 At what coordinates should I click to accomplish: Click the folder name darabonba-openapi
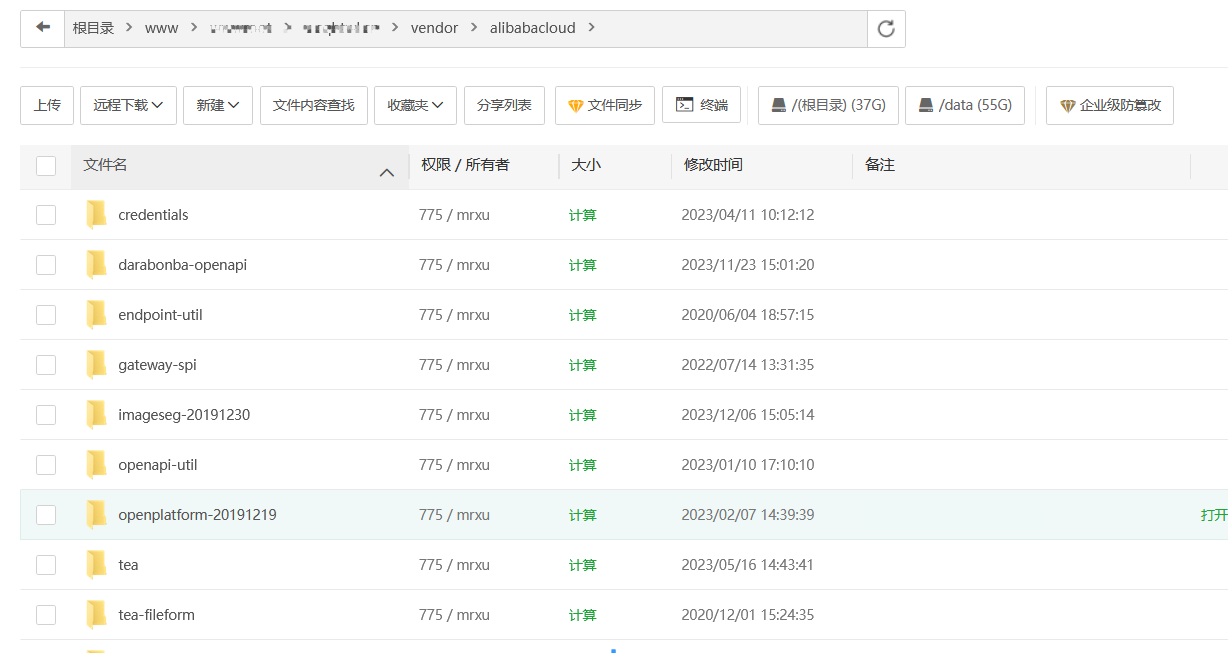pyautogui.click(x=182, y=265)
